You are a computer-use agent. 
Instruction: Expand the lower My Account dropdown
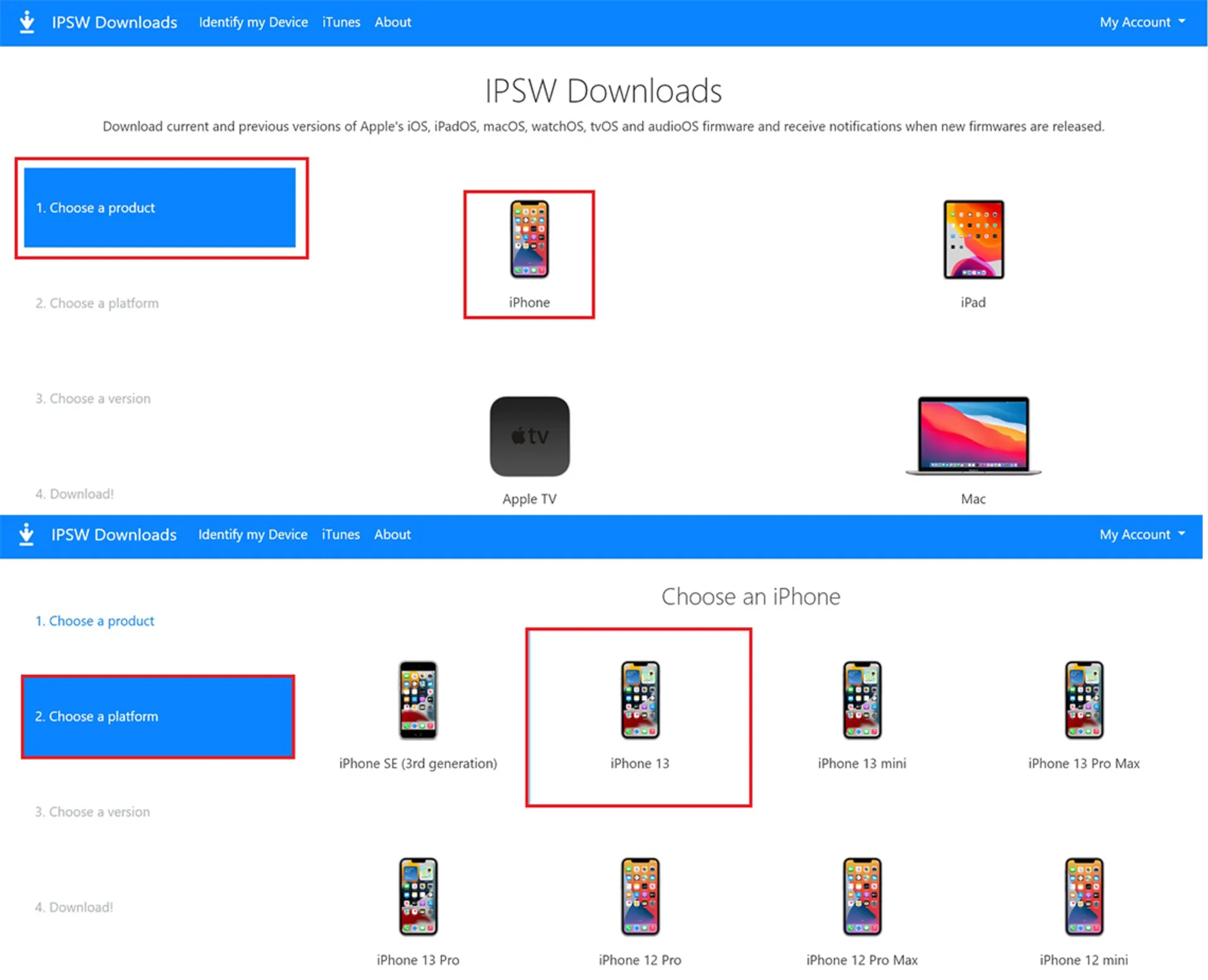[x=1142, y=535]
